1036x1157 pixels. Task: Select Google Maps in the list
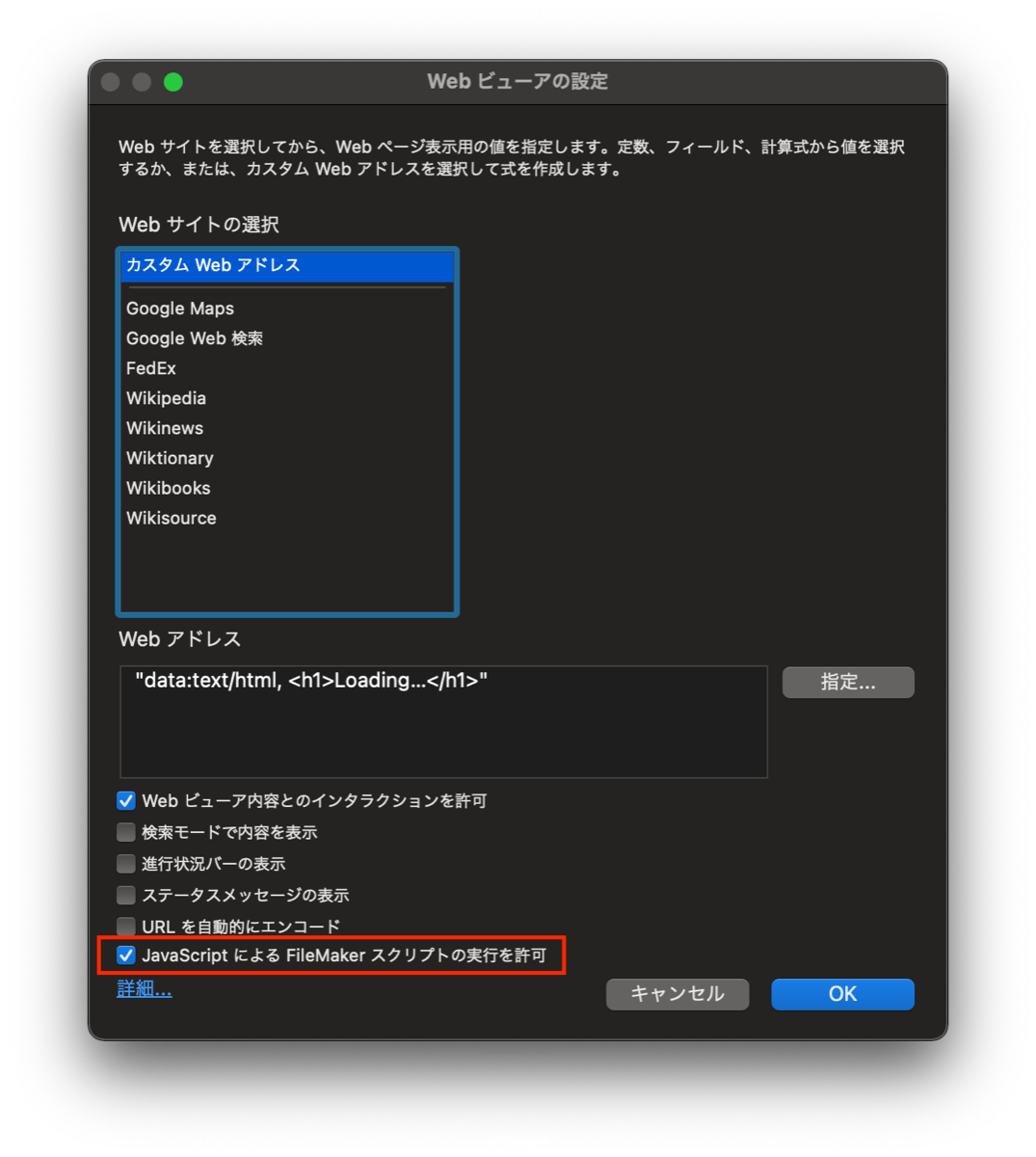287,309
